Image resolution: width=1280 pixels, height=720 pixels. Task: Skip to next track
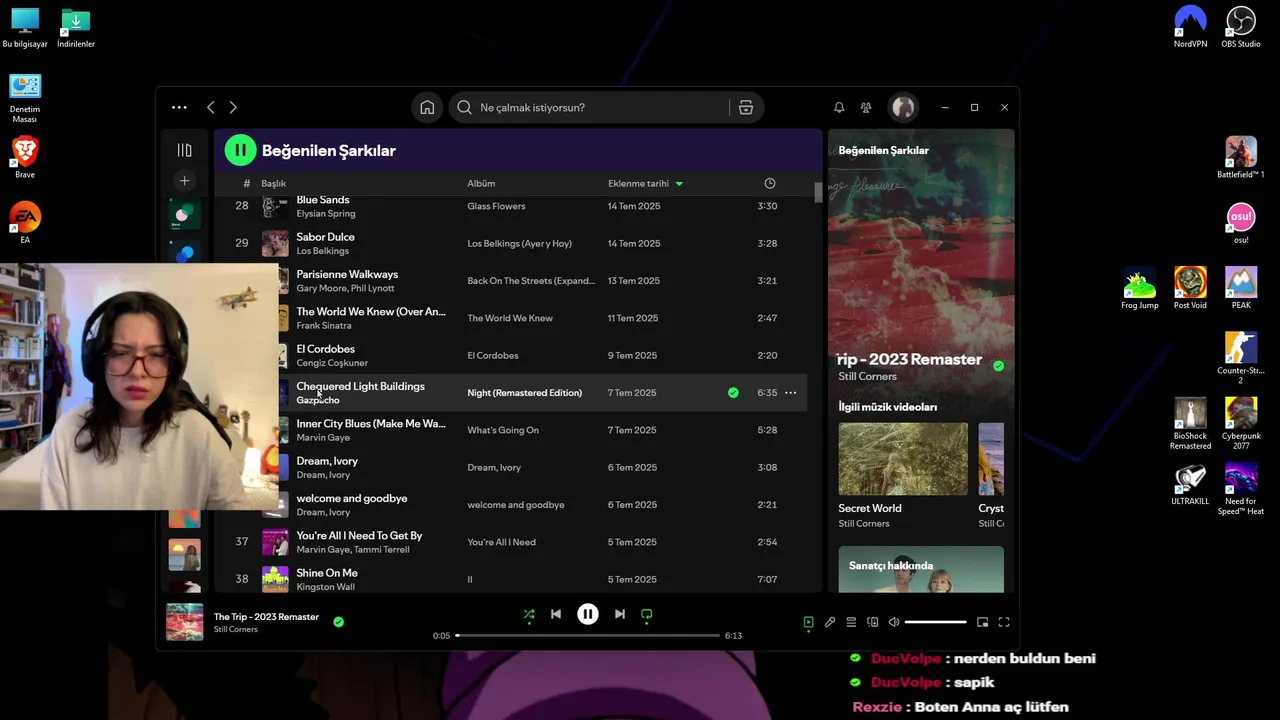[x=620, y=614]
